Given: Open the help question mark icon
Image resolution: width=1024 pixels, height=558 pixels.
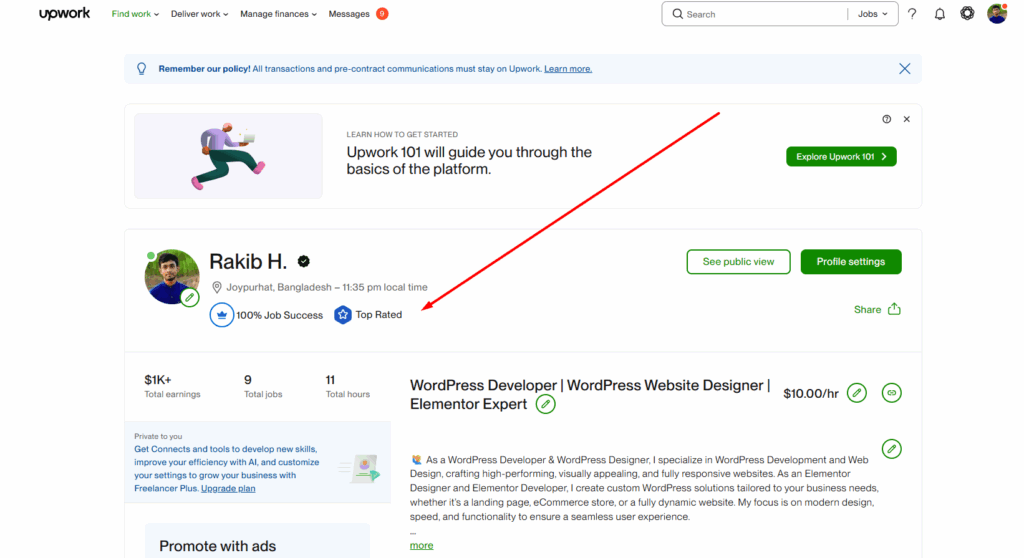Looking at the screenshot, I should 912,14.
